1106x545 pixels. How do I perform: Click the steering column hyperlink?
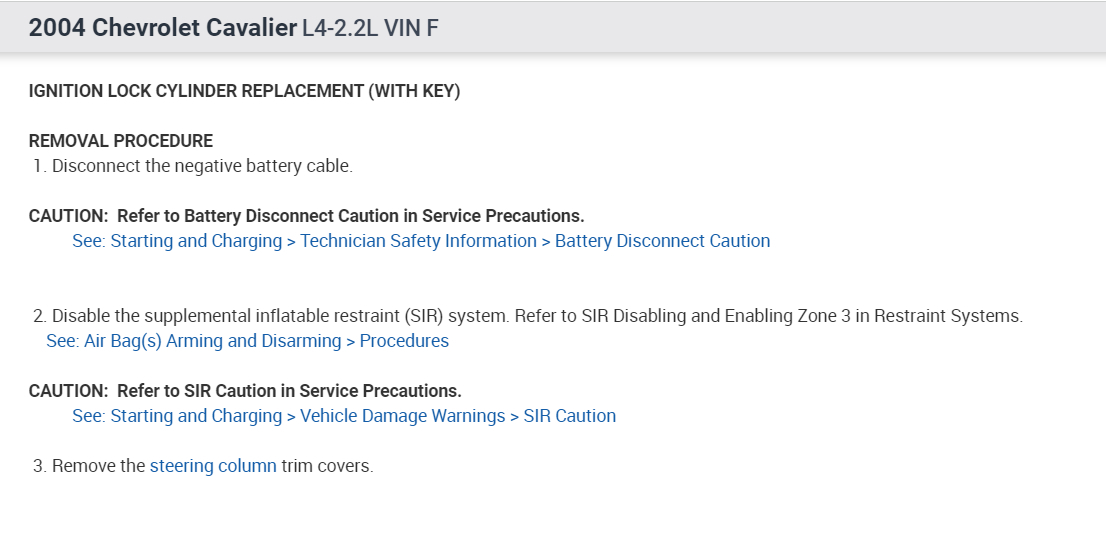213,466
